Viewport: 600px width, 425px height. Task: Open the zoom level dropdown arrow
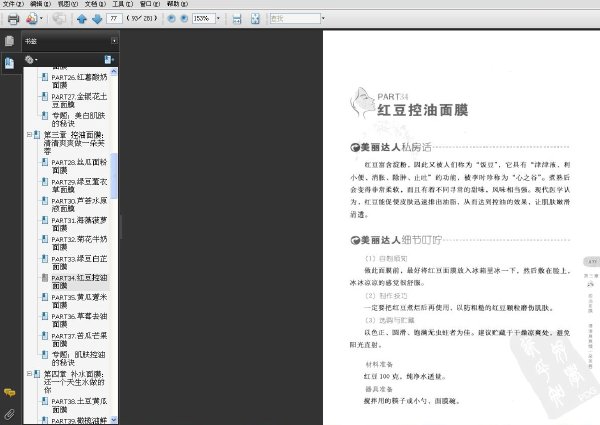pos(218,18)
